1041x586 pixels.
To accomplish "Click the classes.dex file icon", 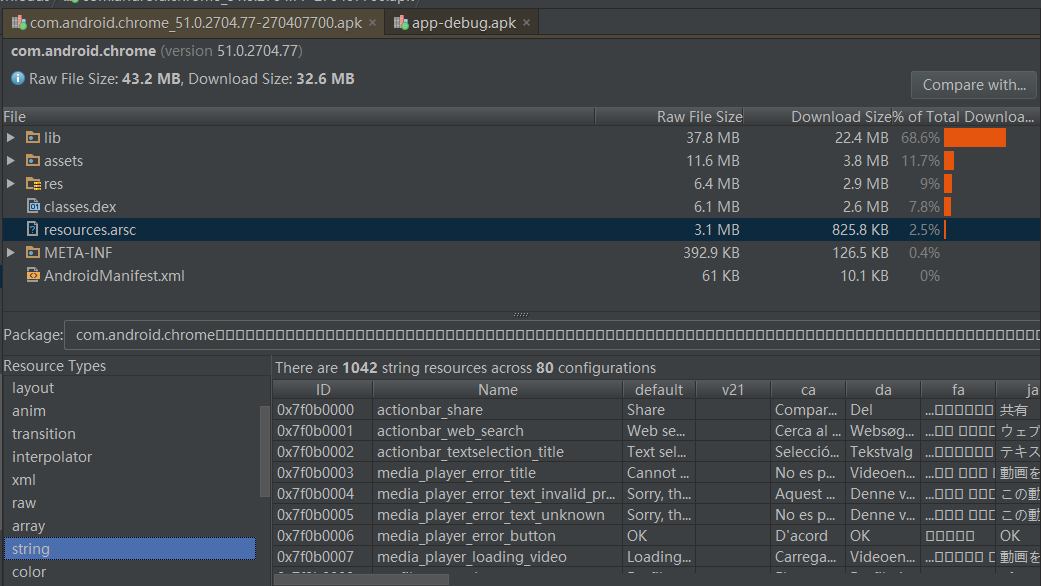I will (33, 206).
